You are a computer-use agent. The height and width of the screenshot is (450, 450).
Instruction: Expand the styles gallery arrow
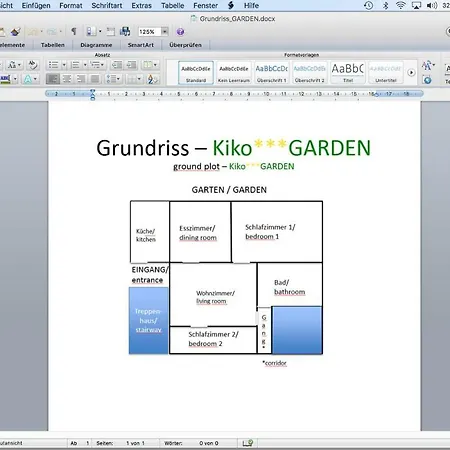click(x=411, y=72)
